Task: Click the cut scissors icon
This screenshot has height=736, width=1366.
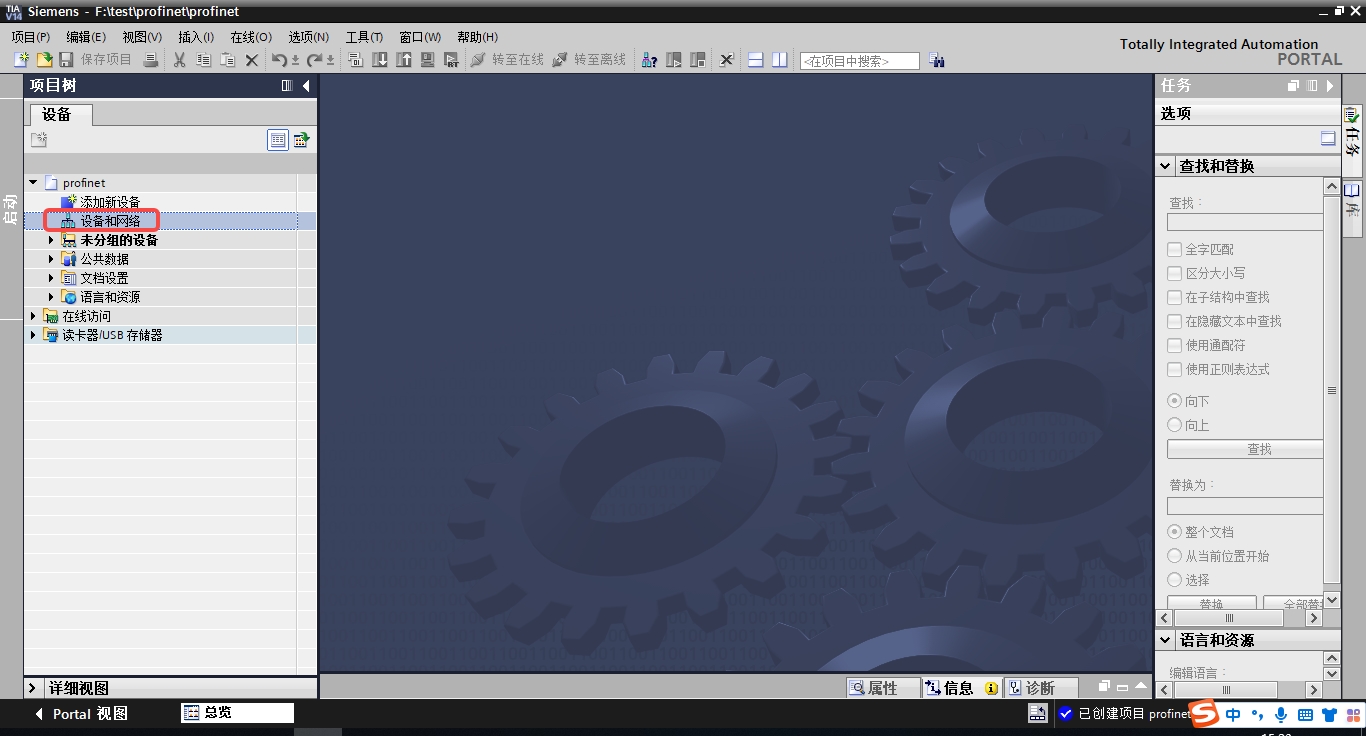Action: tap(180, 60)
